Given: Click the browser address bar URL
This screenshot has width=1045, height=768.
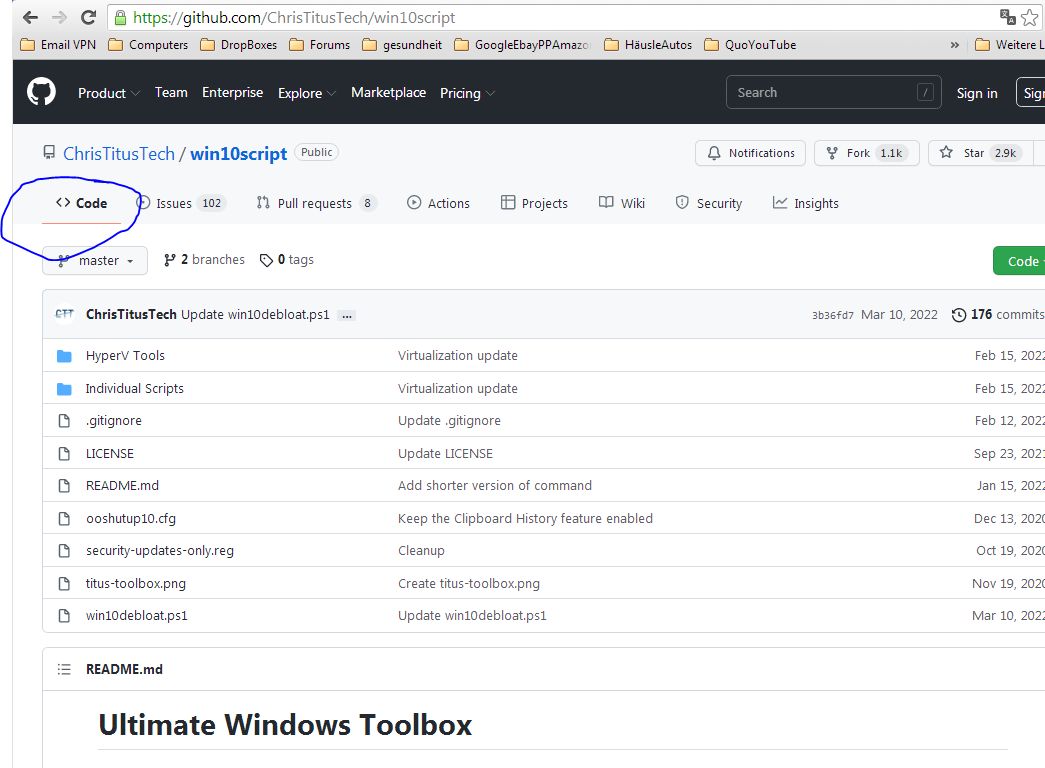Looking at the screenshot, I should pyautogui.click(x=294, y=17).
